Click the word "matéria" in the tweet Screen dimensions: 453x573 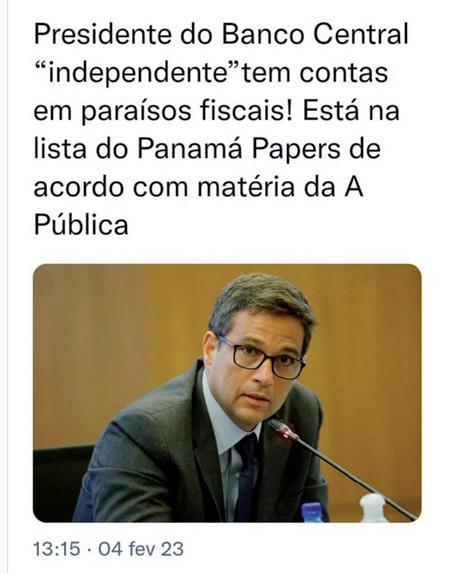pos(246,187)
